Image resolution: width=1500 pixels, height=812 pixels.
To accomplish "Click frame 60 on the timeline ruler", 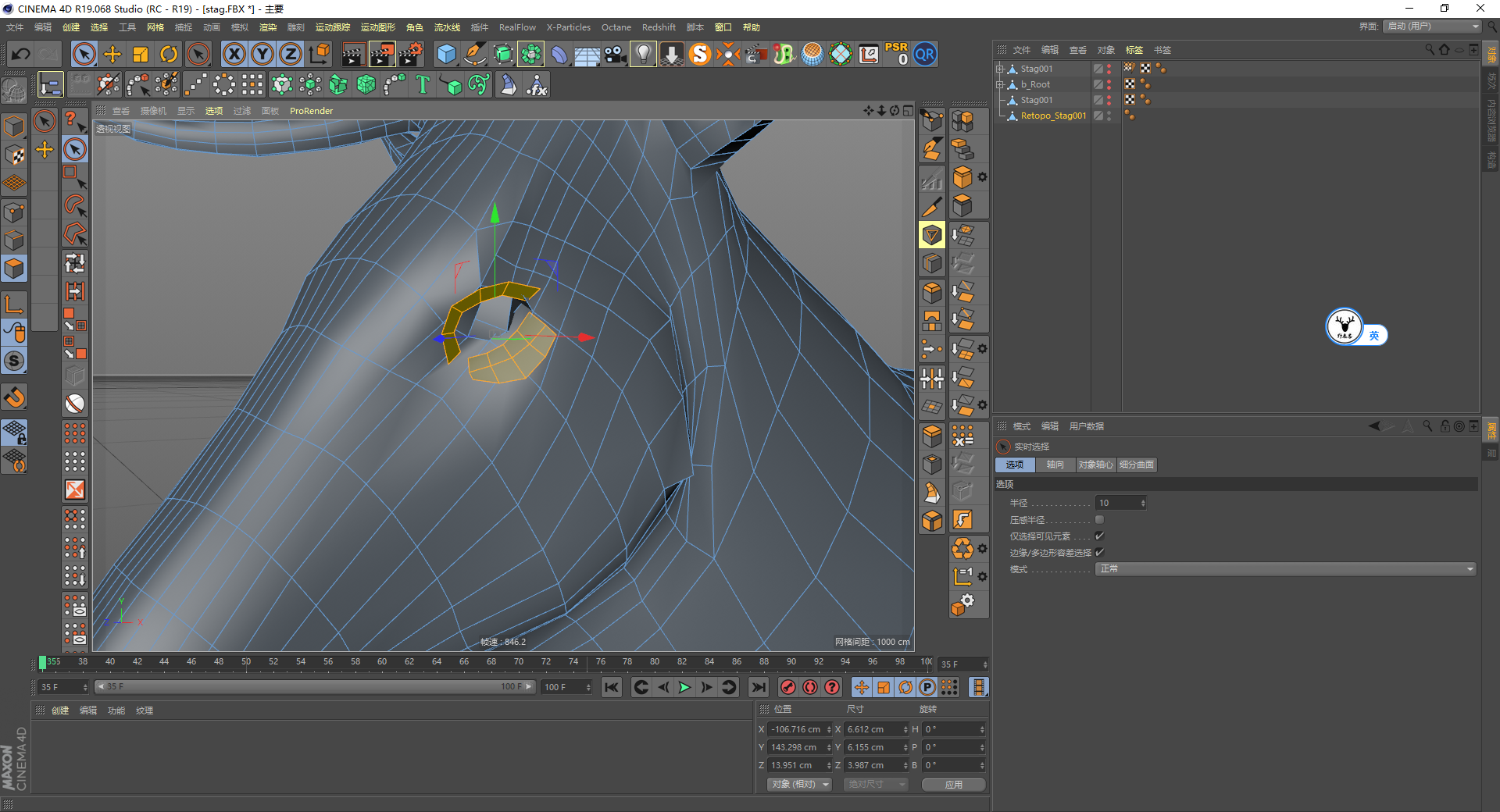I will (382, 662).
